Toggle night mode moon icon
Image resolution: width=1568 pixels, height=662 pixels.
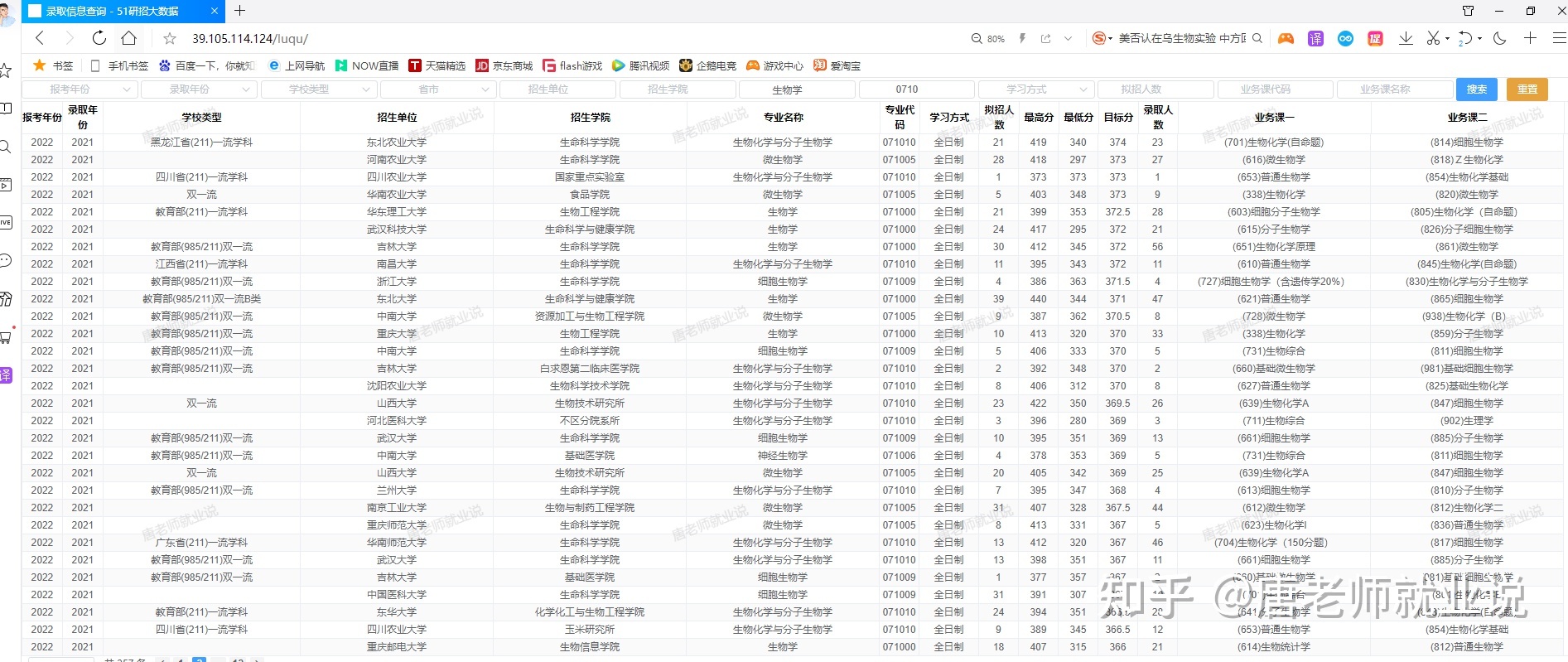pyautogui.click(x=1499, y=38)
